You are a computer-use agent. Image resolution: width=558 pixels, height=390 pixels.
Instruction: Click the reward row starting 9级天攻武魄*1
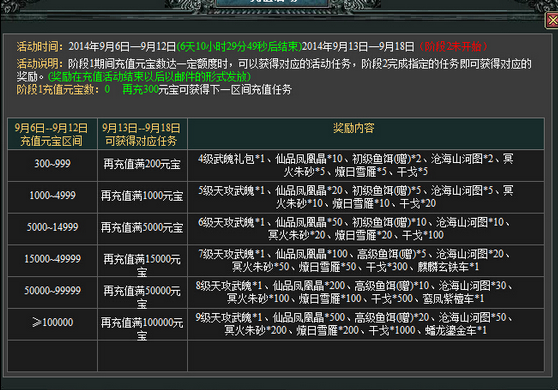click(365, 323)
